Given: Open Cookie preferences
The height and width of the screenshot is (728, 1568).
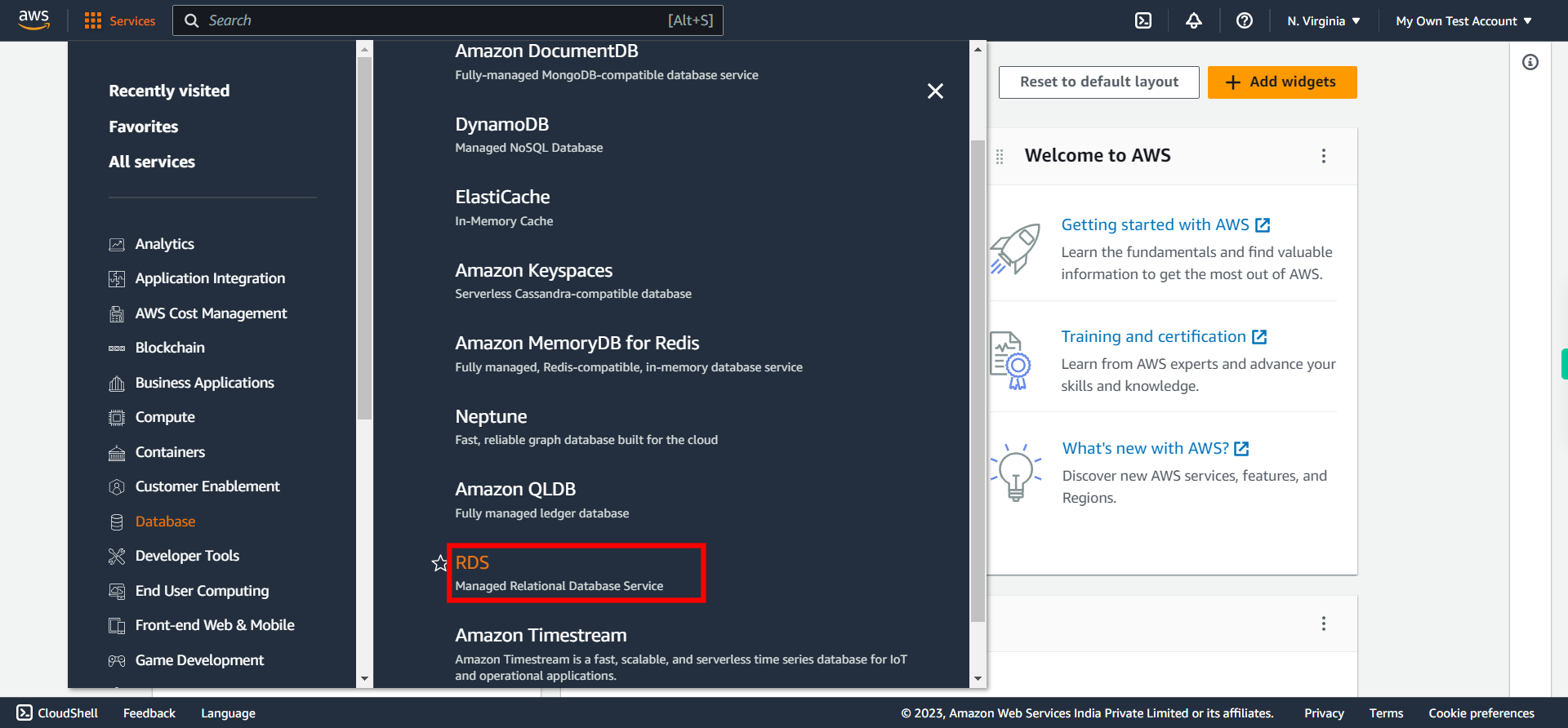Looking at the screenshot, I should (x=1481, y=713).
